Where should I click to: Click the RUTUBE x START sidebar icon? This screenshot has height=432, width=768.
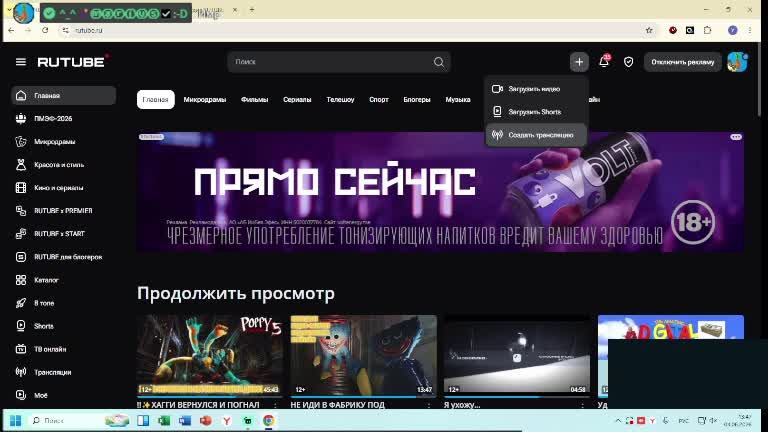tap(21, 234)
